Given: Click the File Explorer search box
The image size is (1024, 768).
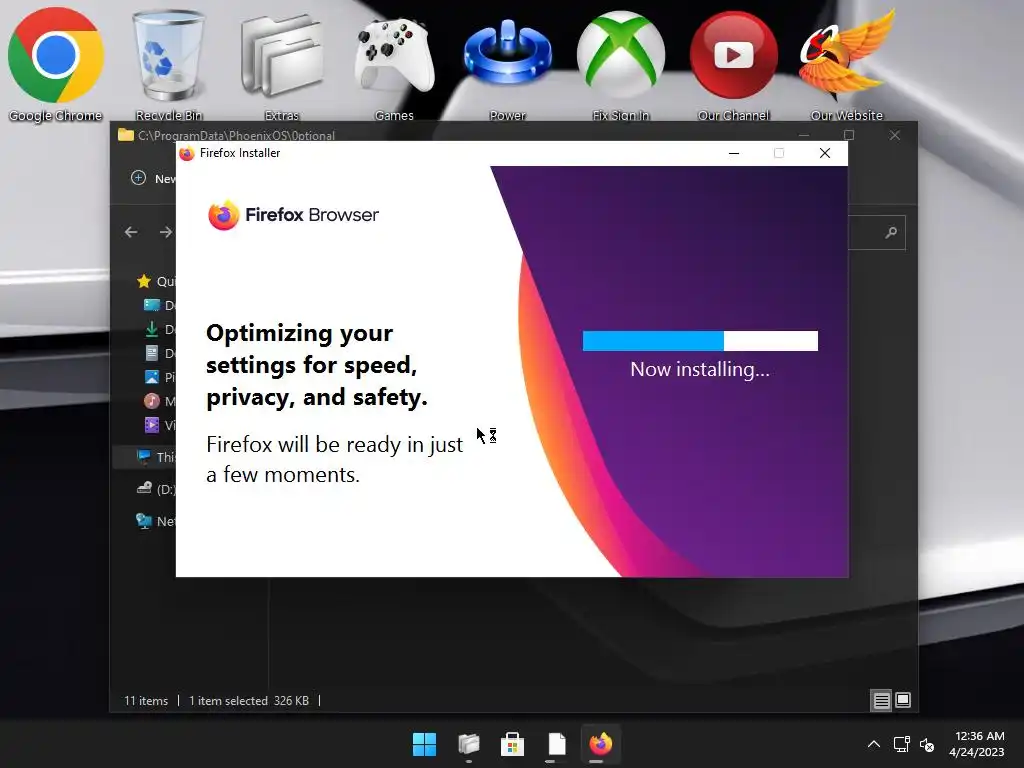Looking at the screenshot, I should [x=877, y=232].
